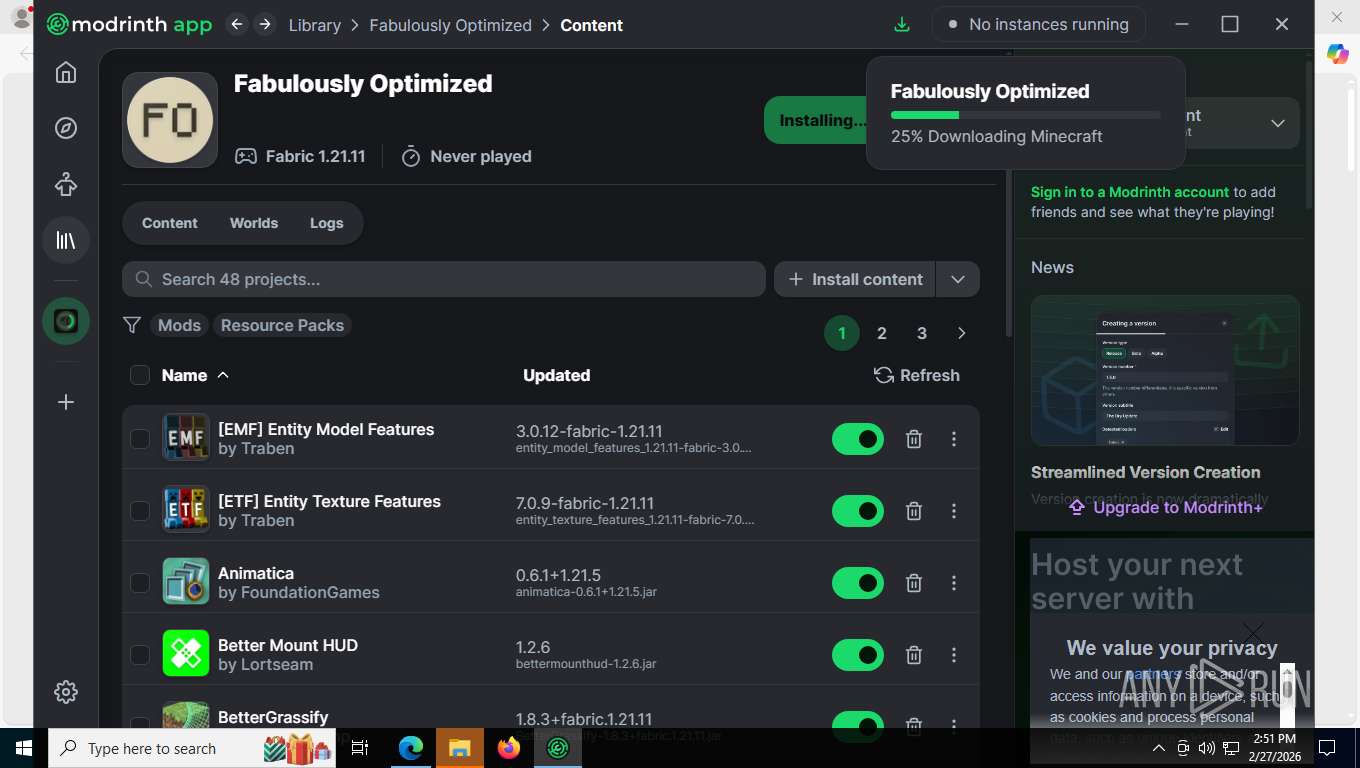Click the Windows taskbar search box

coord(191,748)
